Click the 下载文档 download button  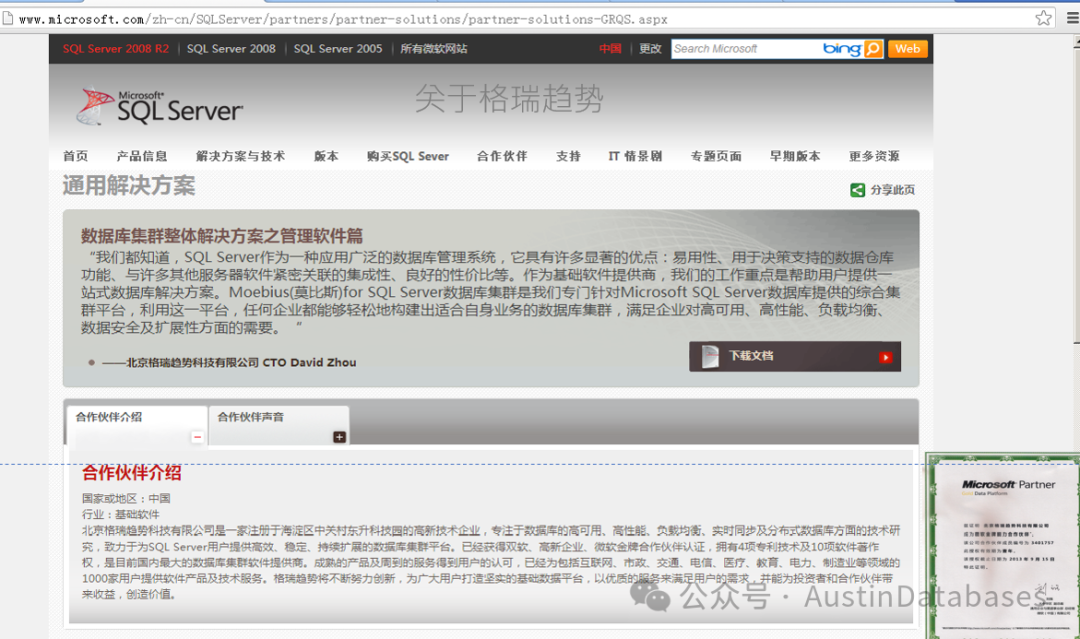795,357
